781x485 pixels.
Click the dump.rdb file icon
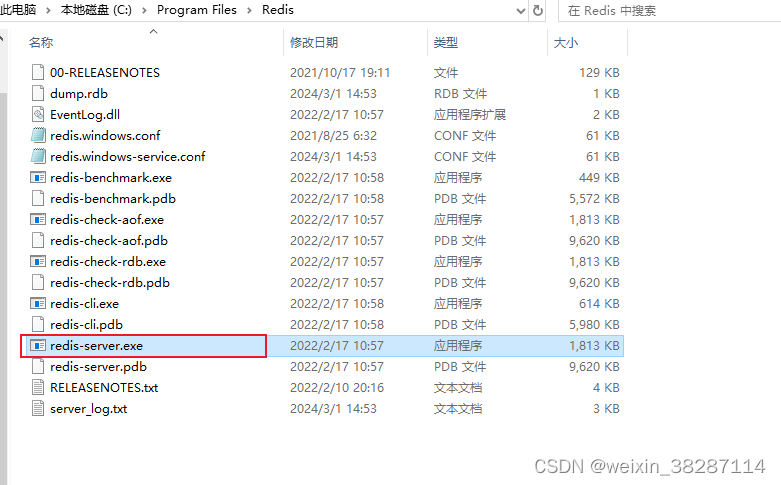[38, 94]
